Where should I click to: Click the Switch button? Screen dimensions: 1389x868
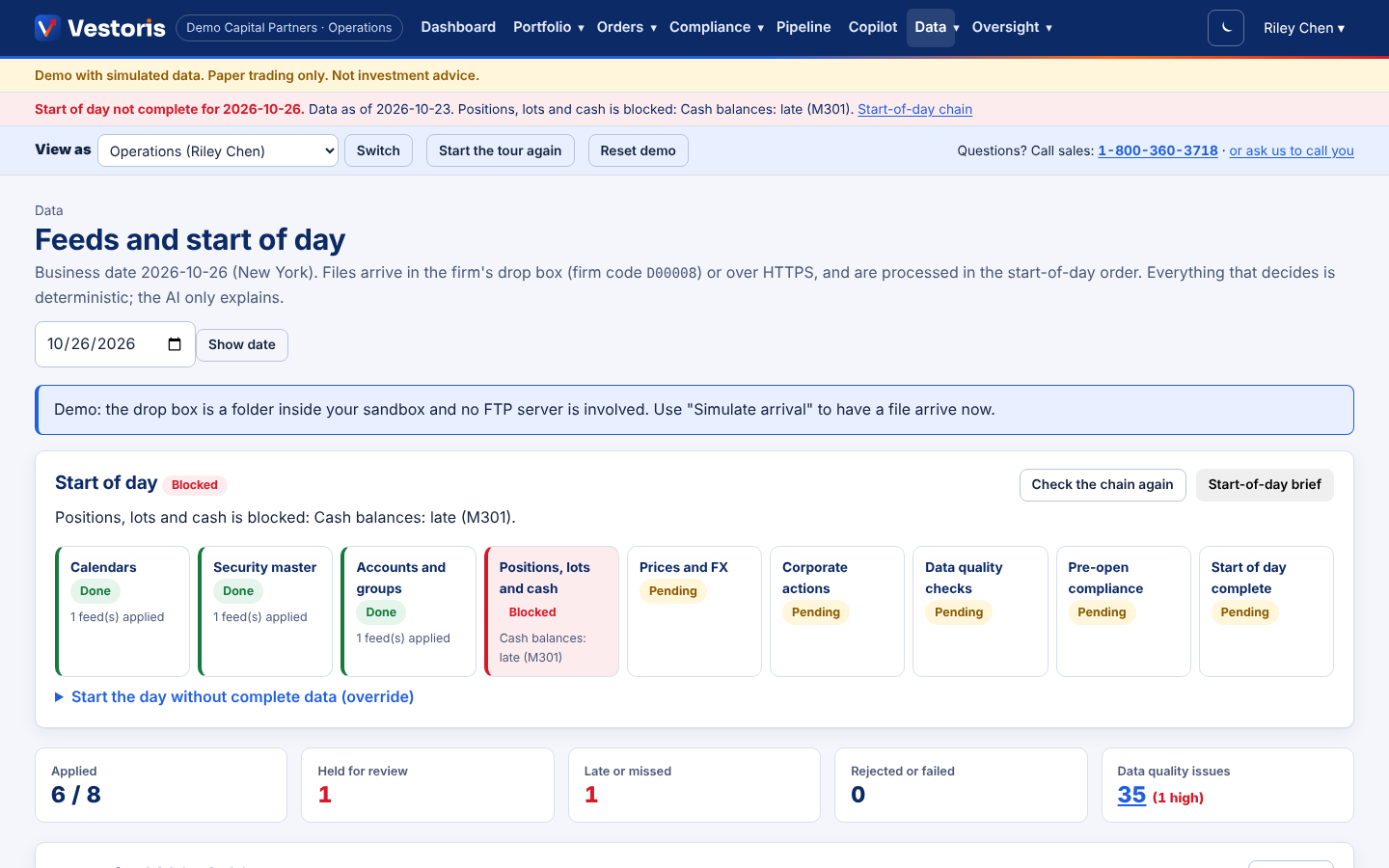tap(378, 150)
